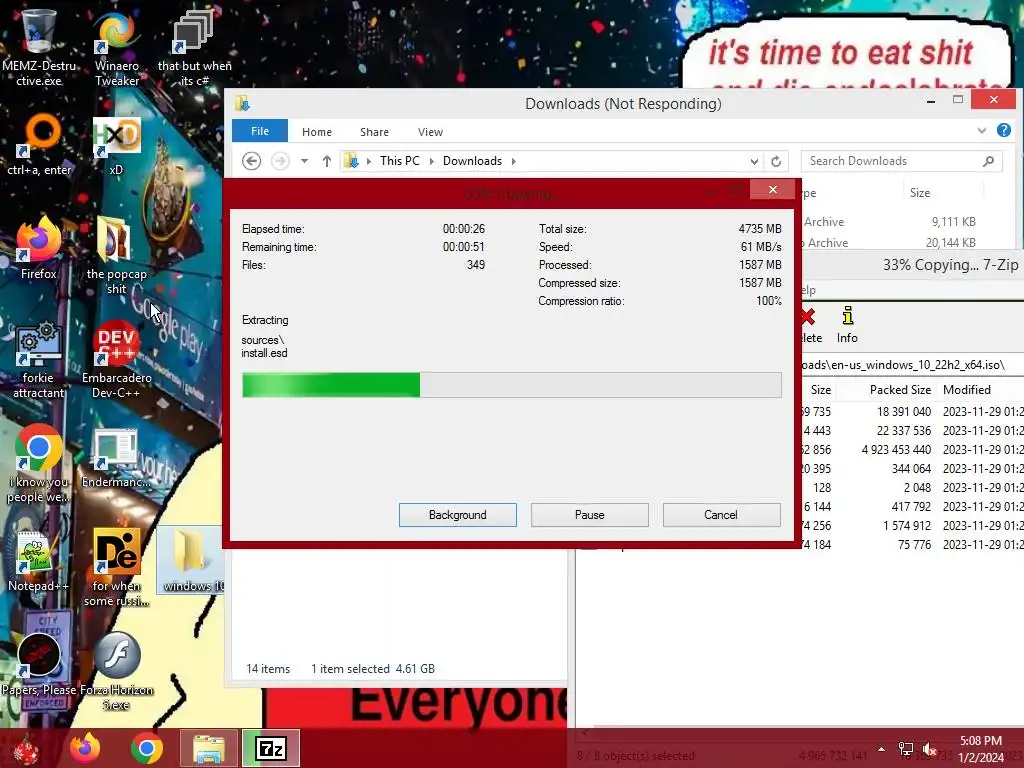Switch to File Explorer taskbar button
The height and width of the screenshot is (768, 1024).
pos(209,748)
